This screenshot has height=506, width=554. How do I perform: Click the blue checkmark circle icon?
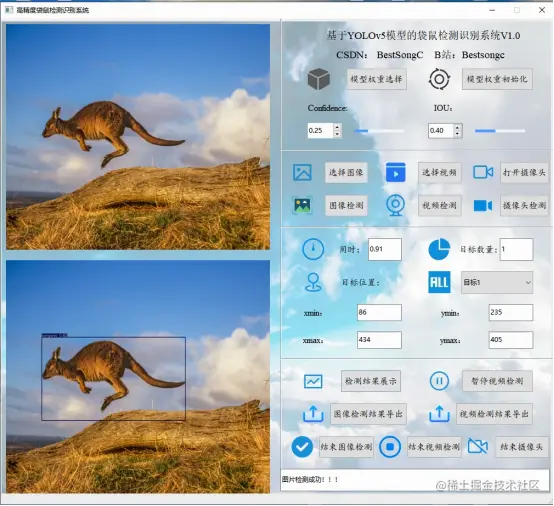302,447
